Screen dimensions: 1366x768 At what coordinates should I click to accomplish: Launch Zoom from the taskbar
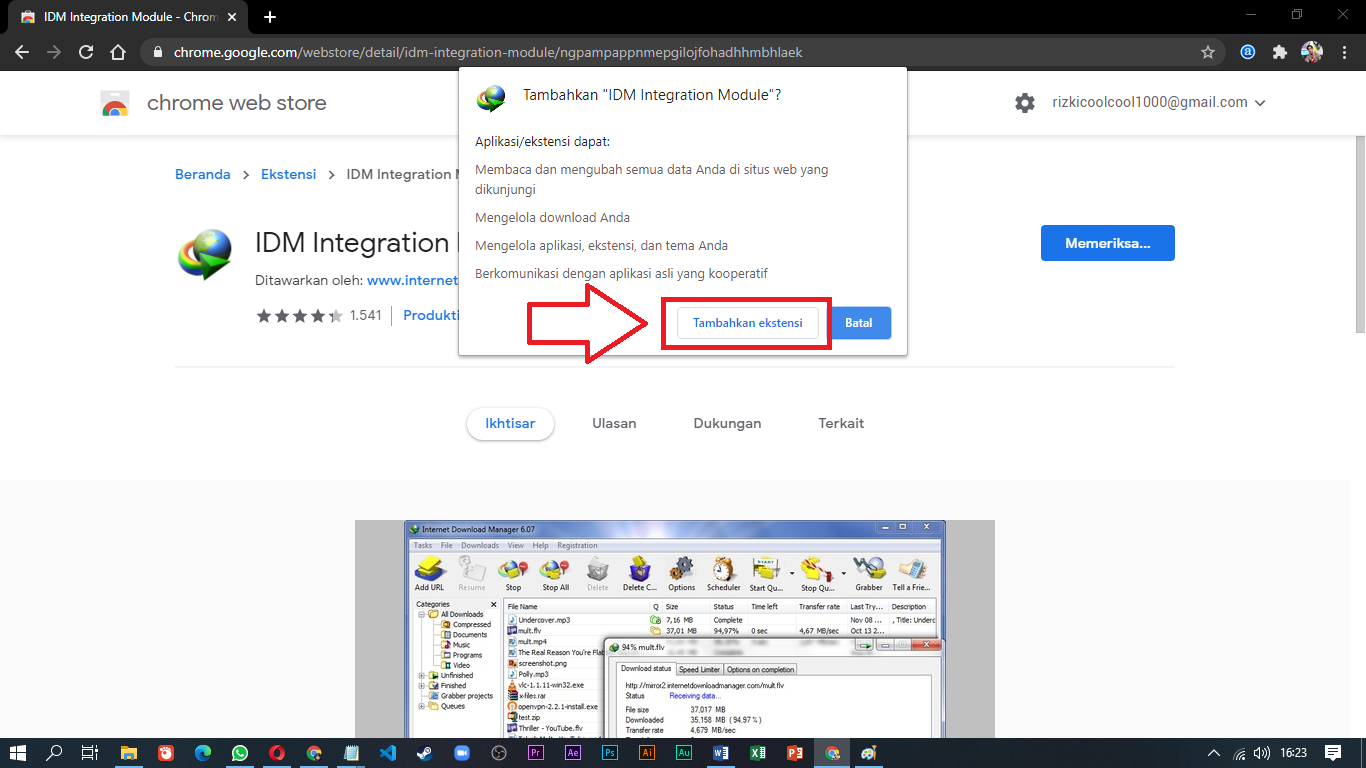[462, 753]
